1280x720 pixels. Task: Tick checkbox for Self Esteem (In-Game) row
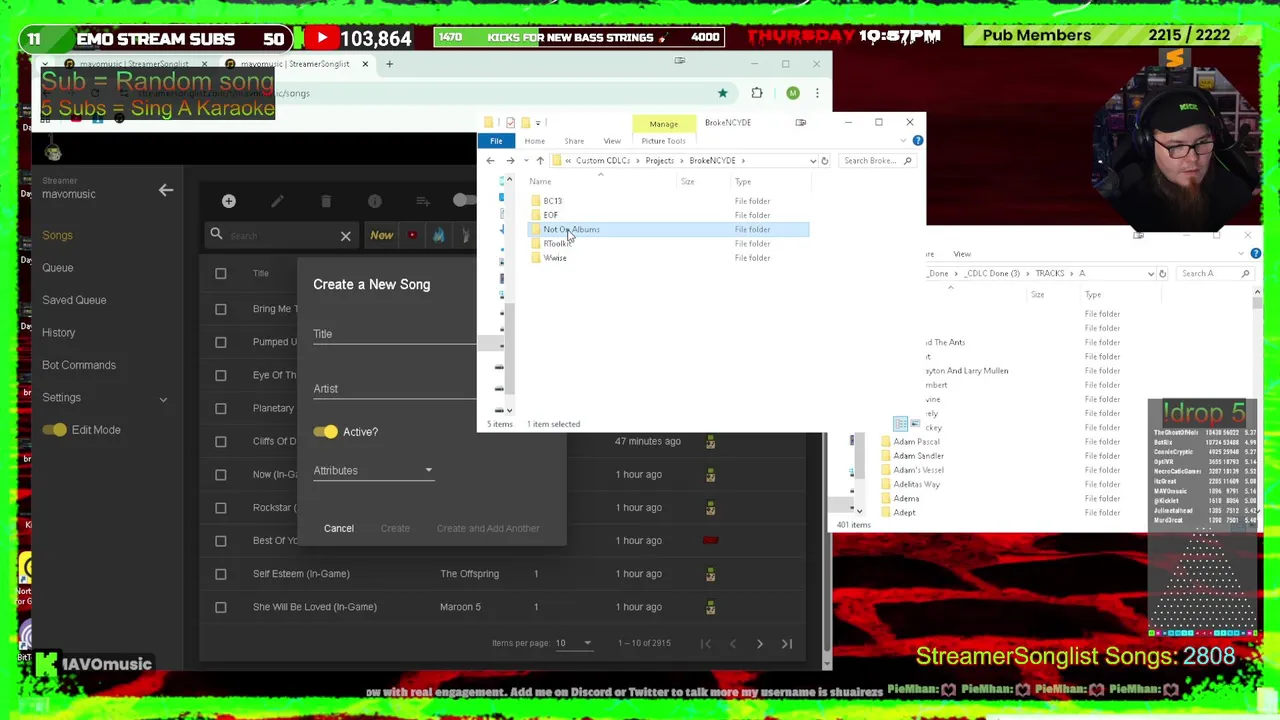pos(221,574)
